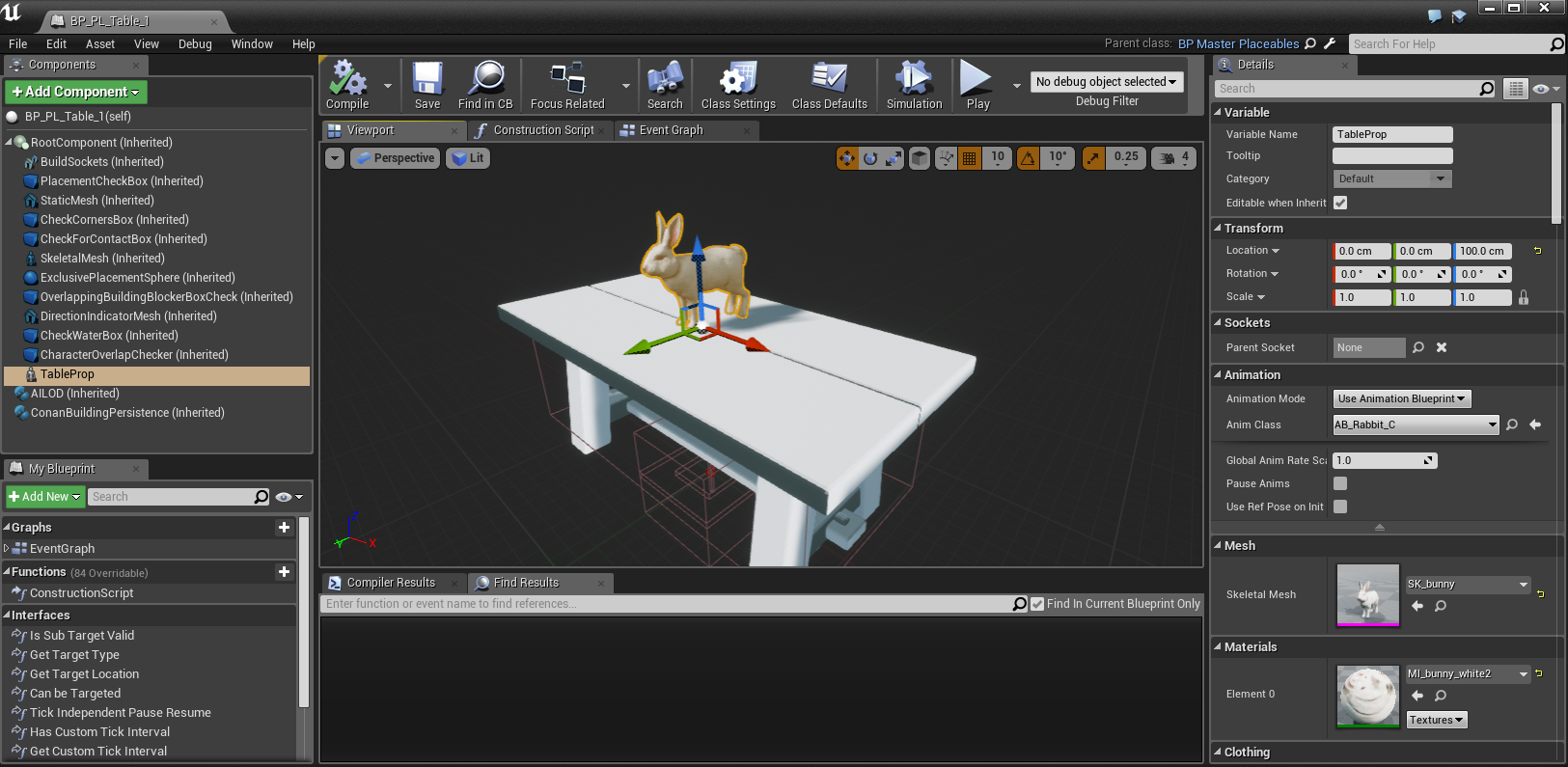Click the SK_bunny skeletal mesh thumbnail
The width and height of the screenshot is (1568, 767).
click(1367, 594)
